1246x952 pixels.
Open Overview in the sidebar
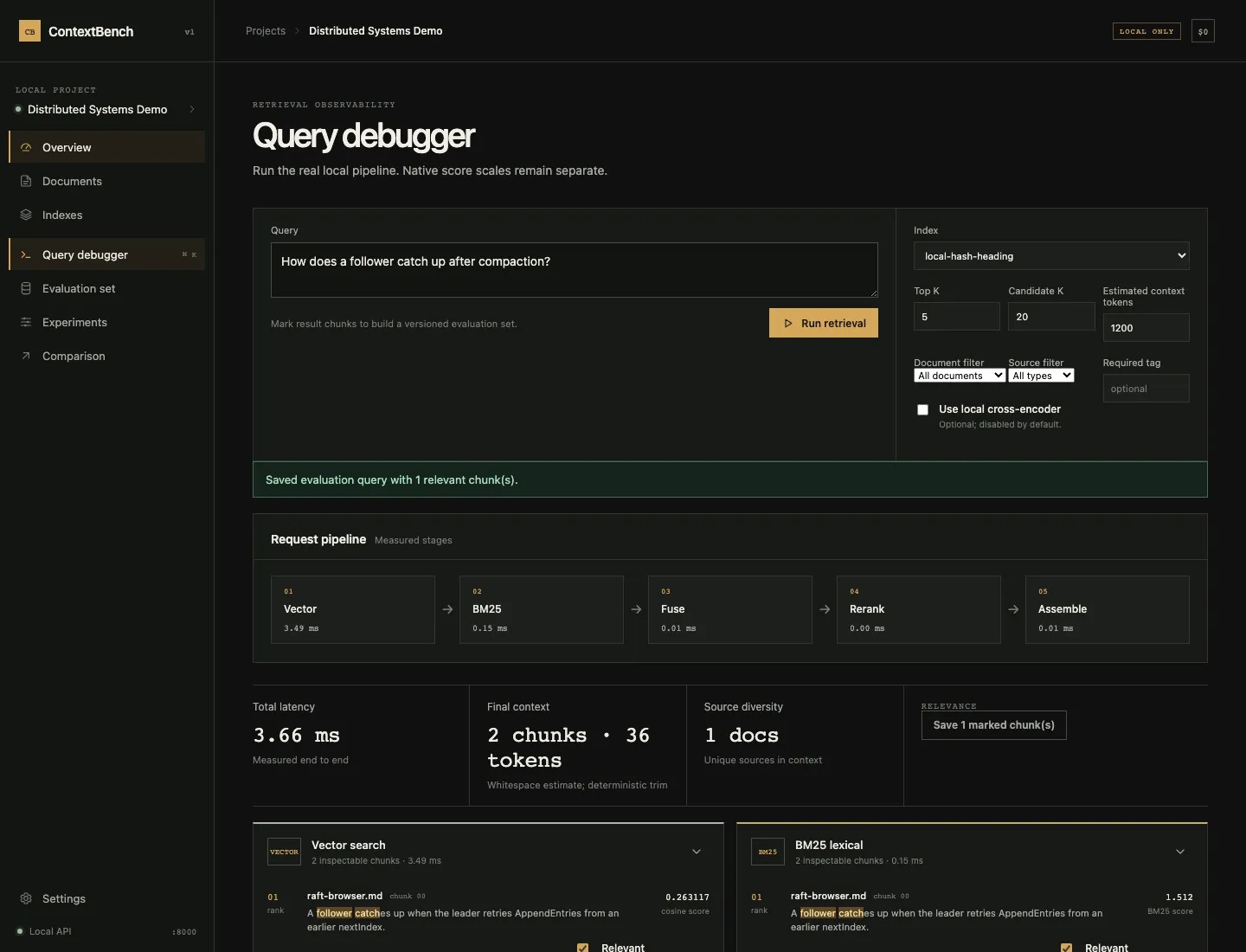click(x=106, y=147)
